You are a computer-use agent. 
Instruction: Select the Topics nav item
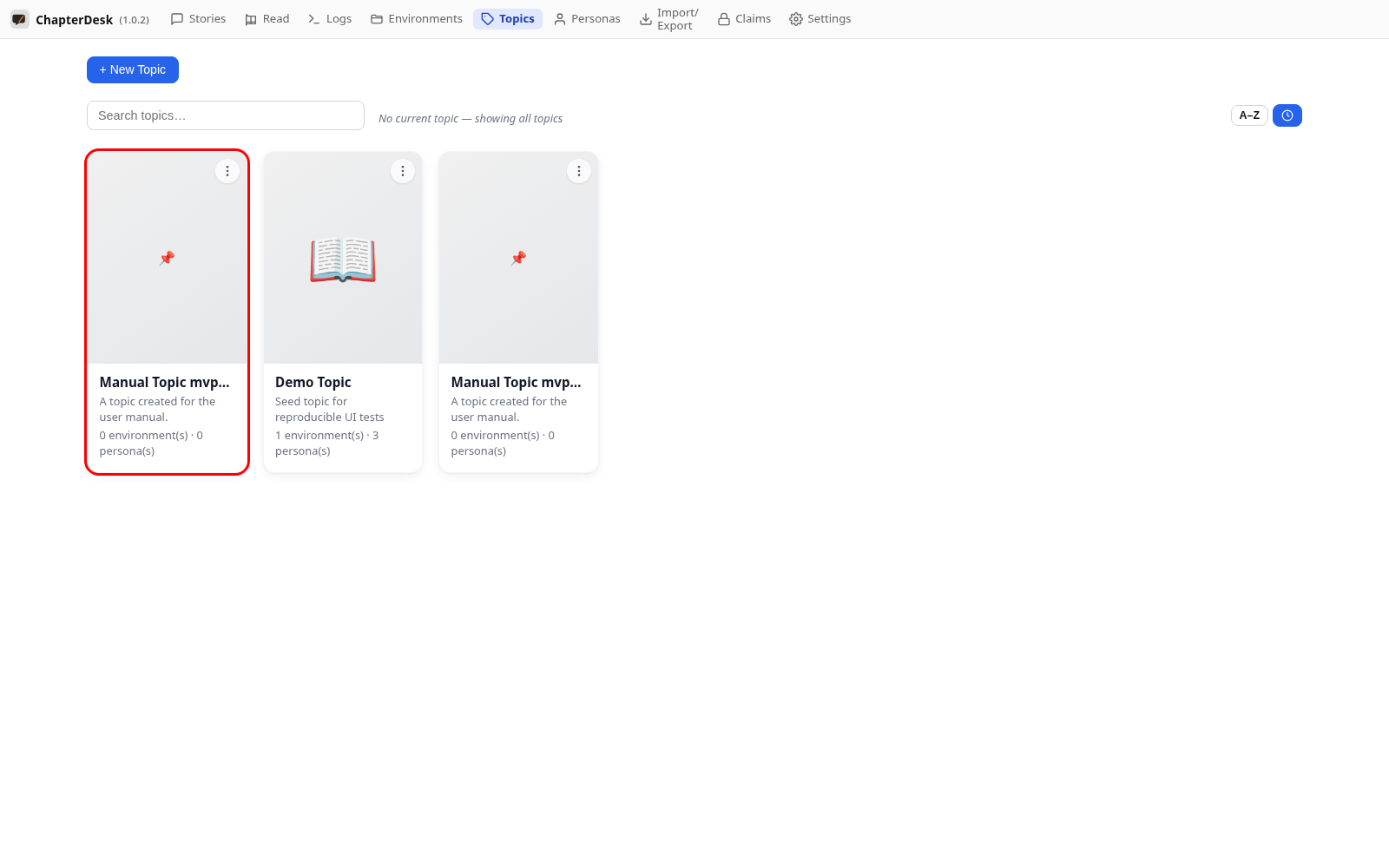(x=508, y=19)
